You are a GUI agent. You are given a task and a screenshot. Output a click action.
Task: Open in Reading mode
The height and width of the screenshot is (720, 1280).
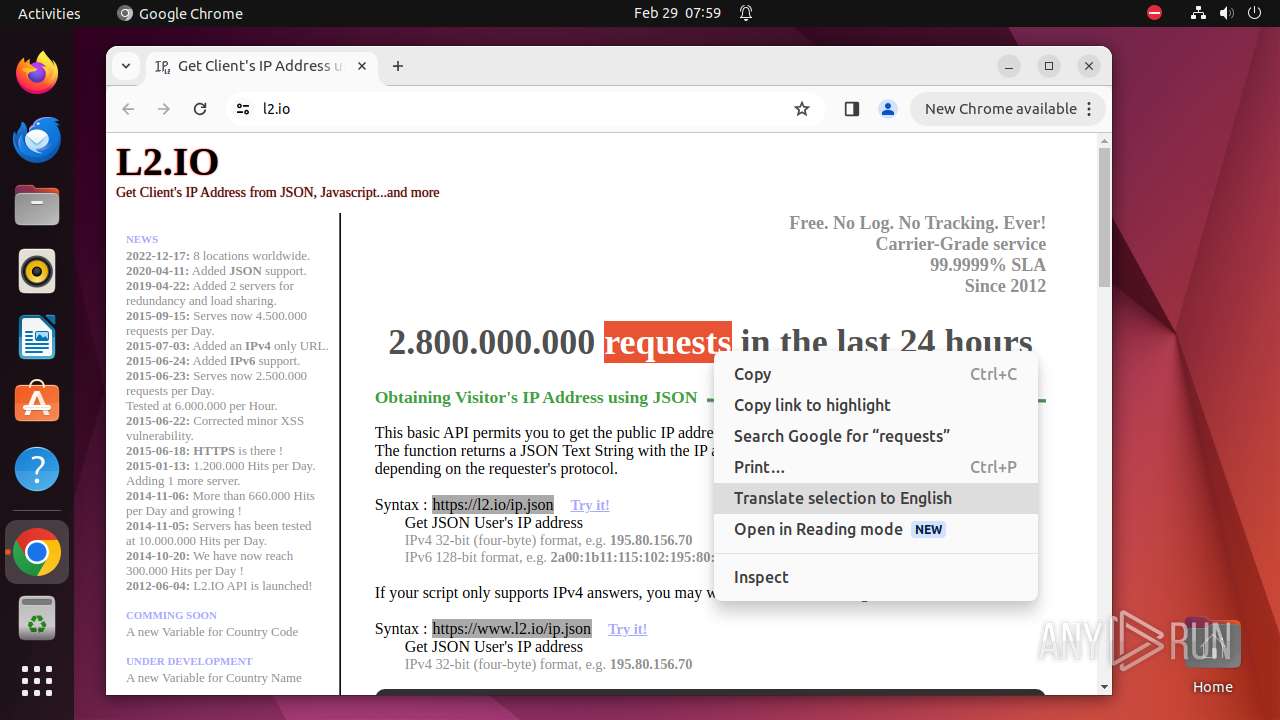(876, 529)
